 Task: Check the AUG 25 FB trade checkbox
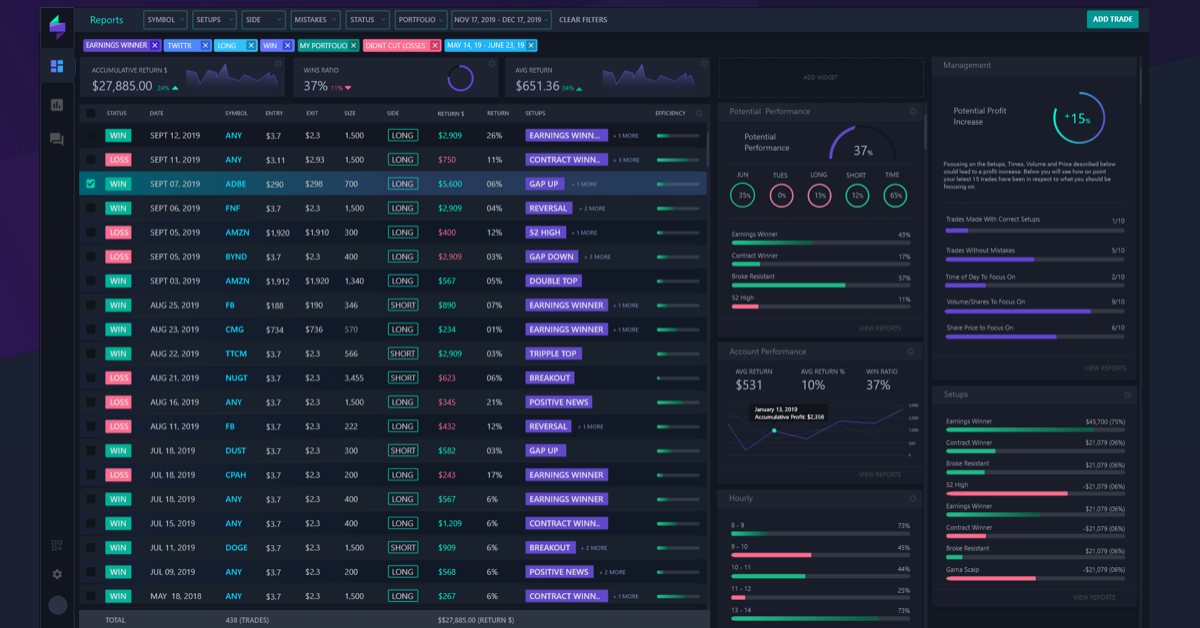tap(89, 304)
